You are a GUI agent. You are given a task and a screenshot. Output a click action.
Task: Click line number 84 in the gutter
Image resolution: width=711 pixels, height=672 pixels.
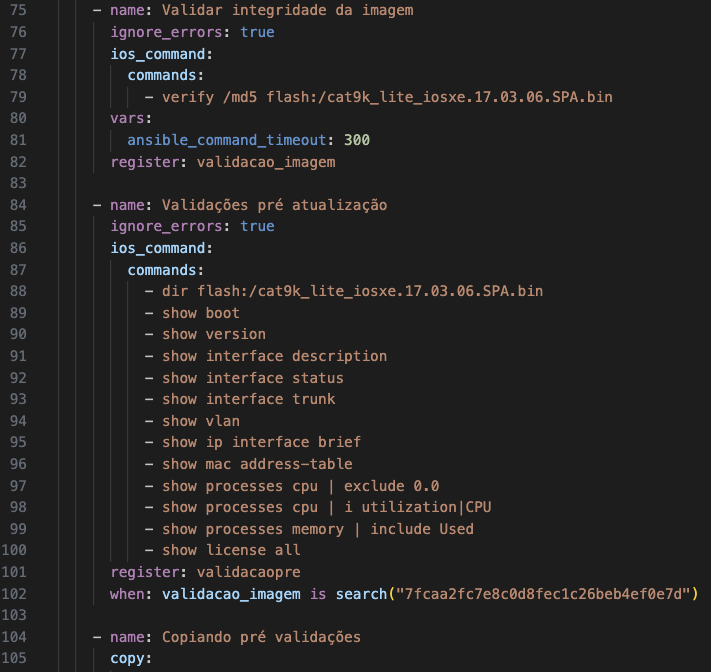pos(18,205)
